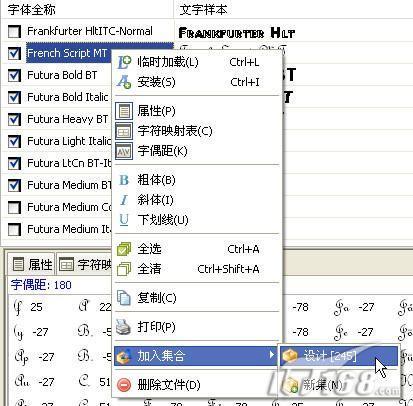The height and width of the screenshot is (406, 413).
Task: Open the properties (属性) icon in the context menu
Action: coord(124,111)
